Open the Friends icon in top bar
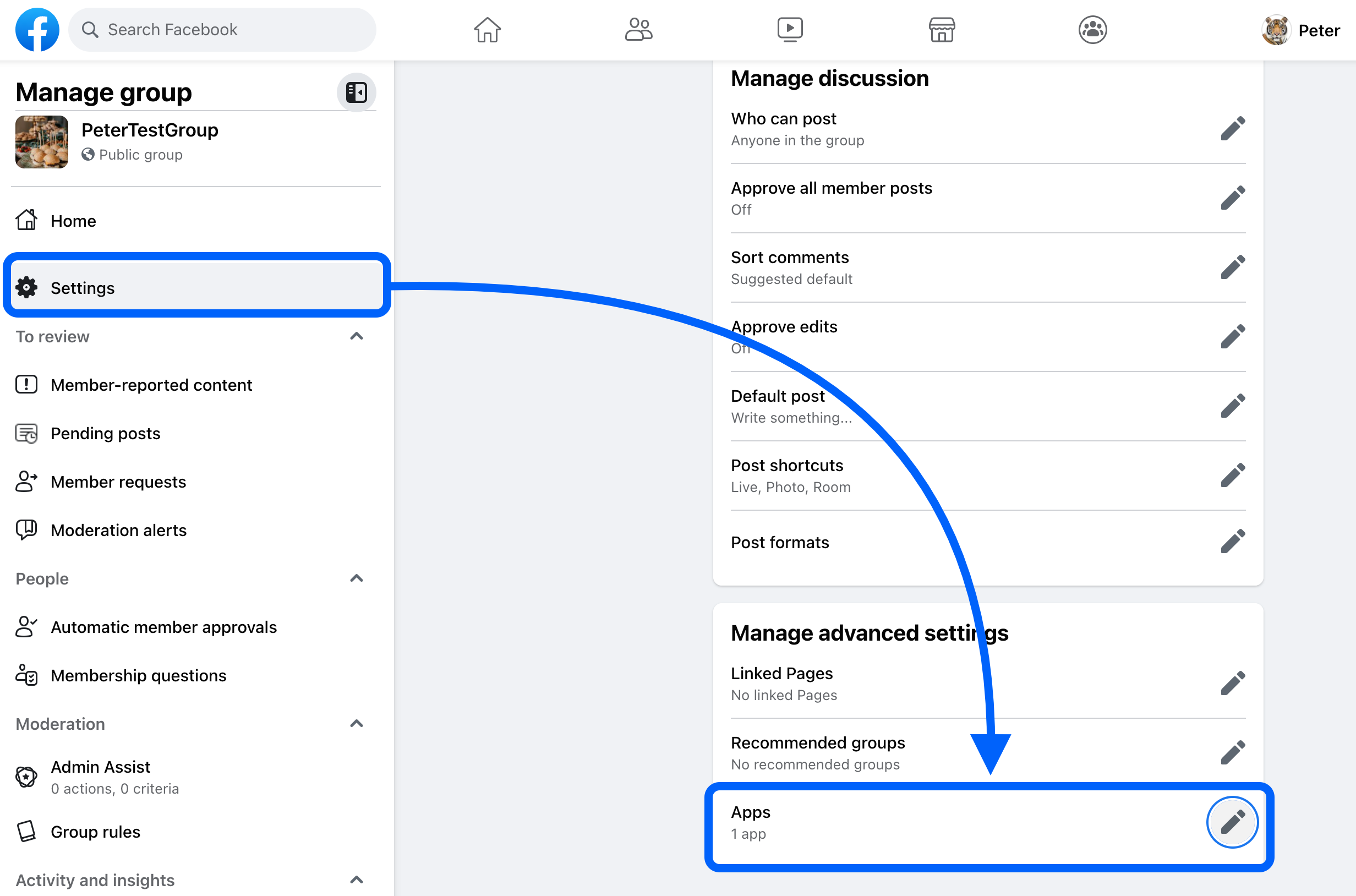Viewport: 1356px width, 896px height. point(638,30)
